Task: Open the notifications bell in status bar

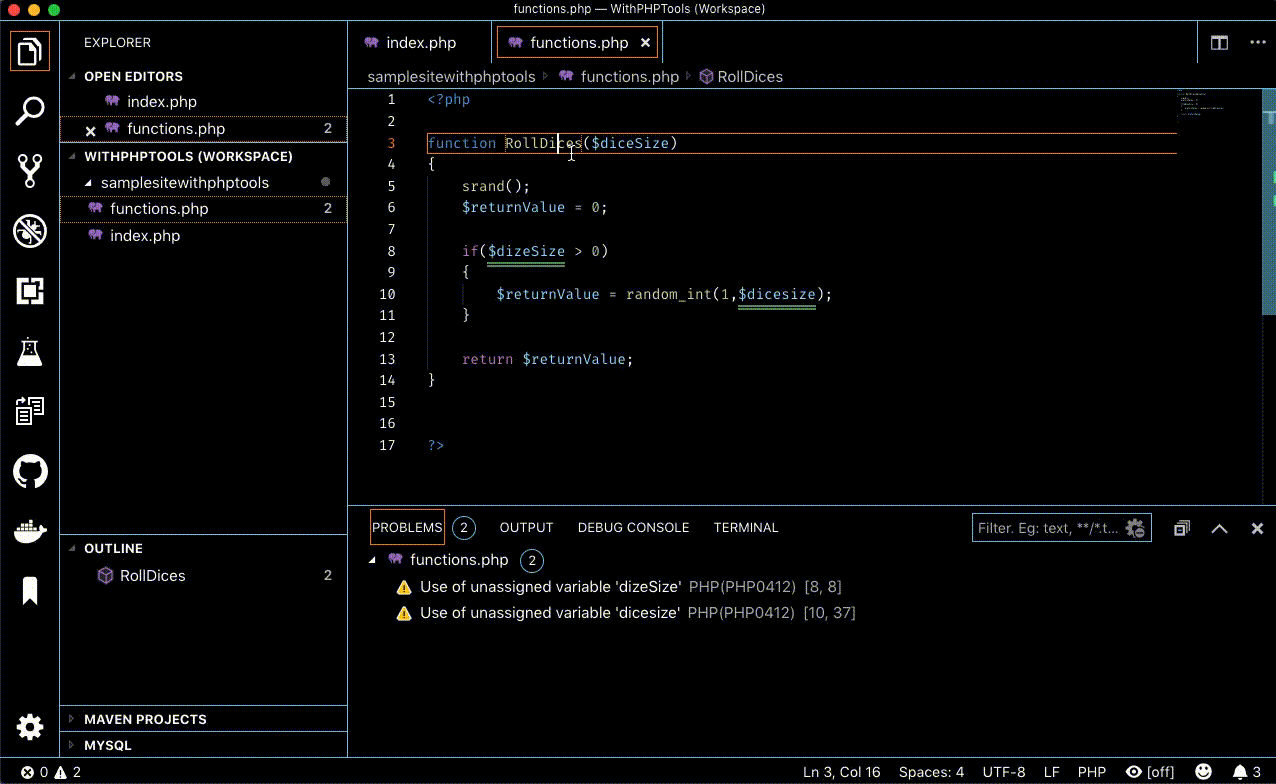Action: 1247,772
